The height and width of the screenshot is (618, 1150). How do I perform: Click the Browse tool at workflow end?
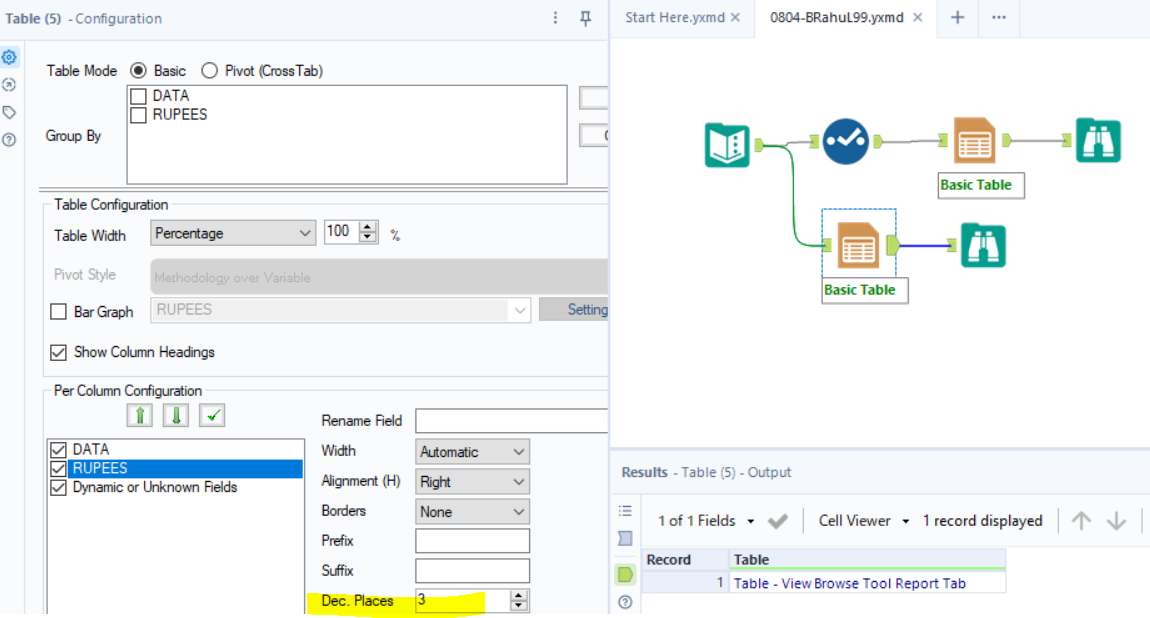pyautogui.click(x=1098, y=142)
